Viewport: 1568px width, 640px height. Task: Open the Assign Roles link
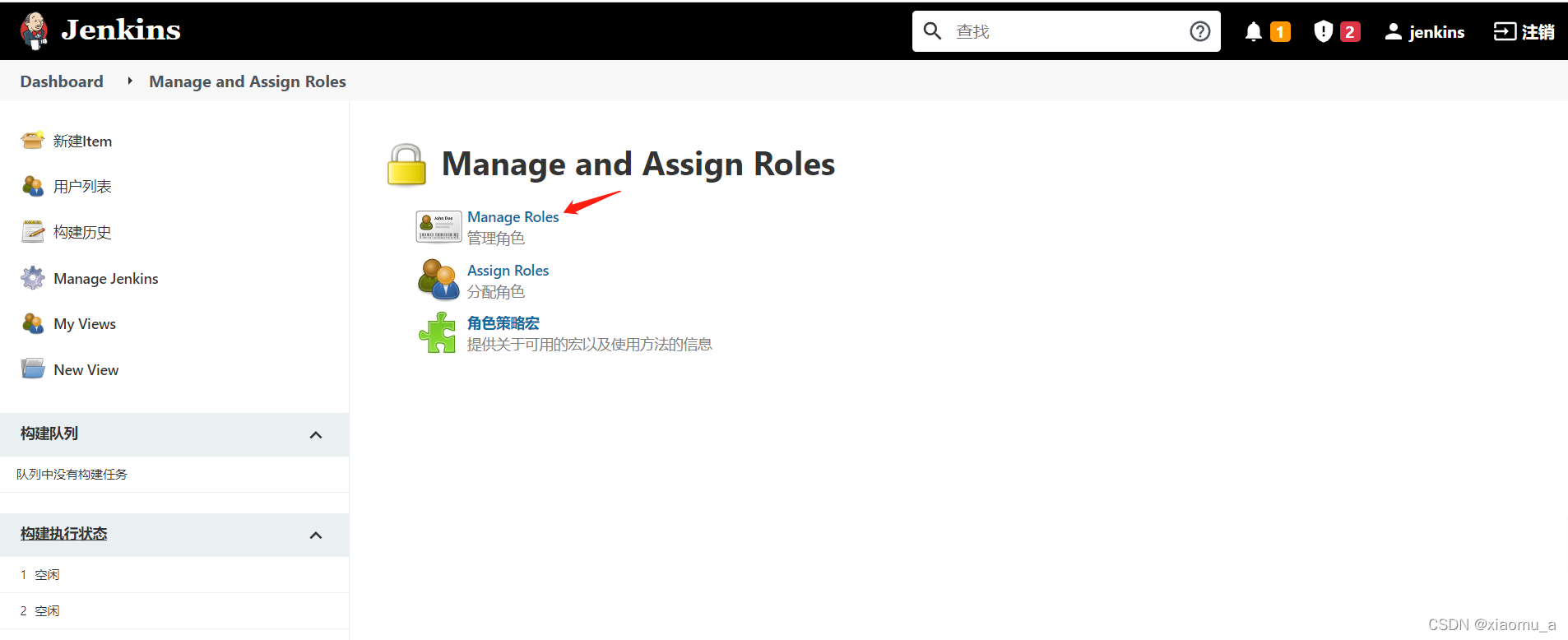508,271
